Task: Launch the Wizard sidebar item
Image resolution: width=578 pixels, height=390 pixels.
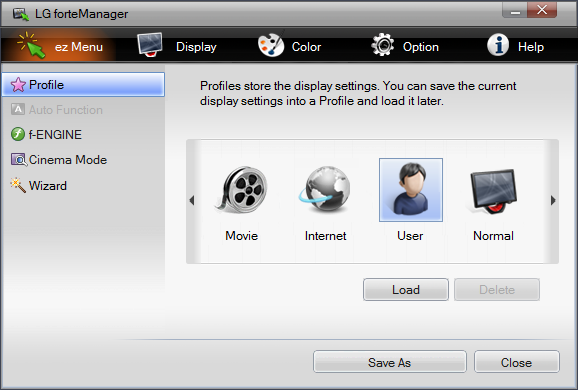Action: pyautogui.click(x=83, y=185)
